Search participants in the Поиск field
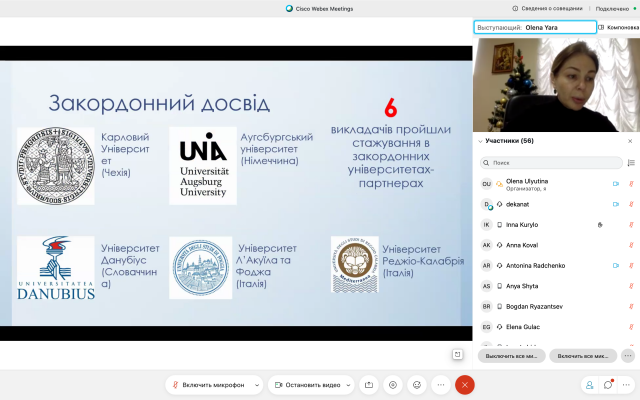 pyautogui.click(x=551, y=162)
